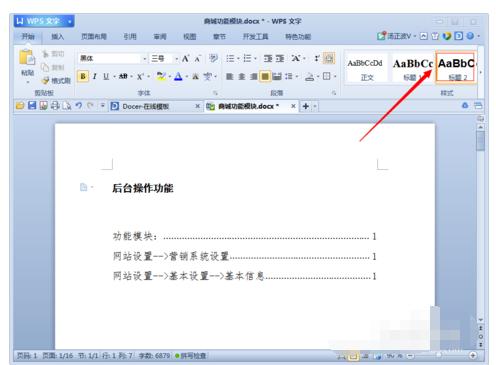Screen dimensions: 496x365
Task: Switch to the 插入 ribbon tab
Action: (x=57, y=36)
